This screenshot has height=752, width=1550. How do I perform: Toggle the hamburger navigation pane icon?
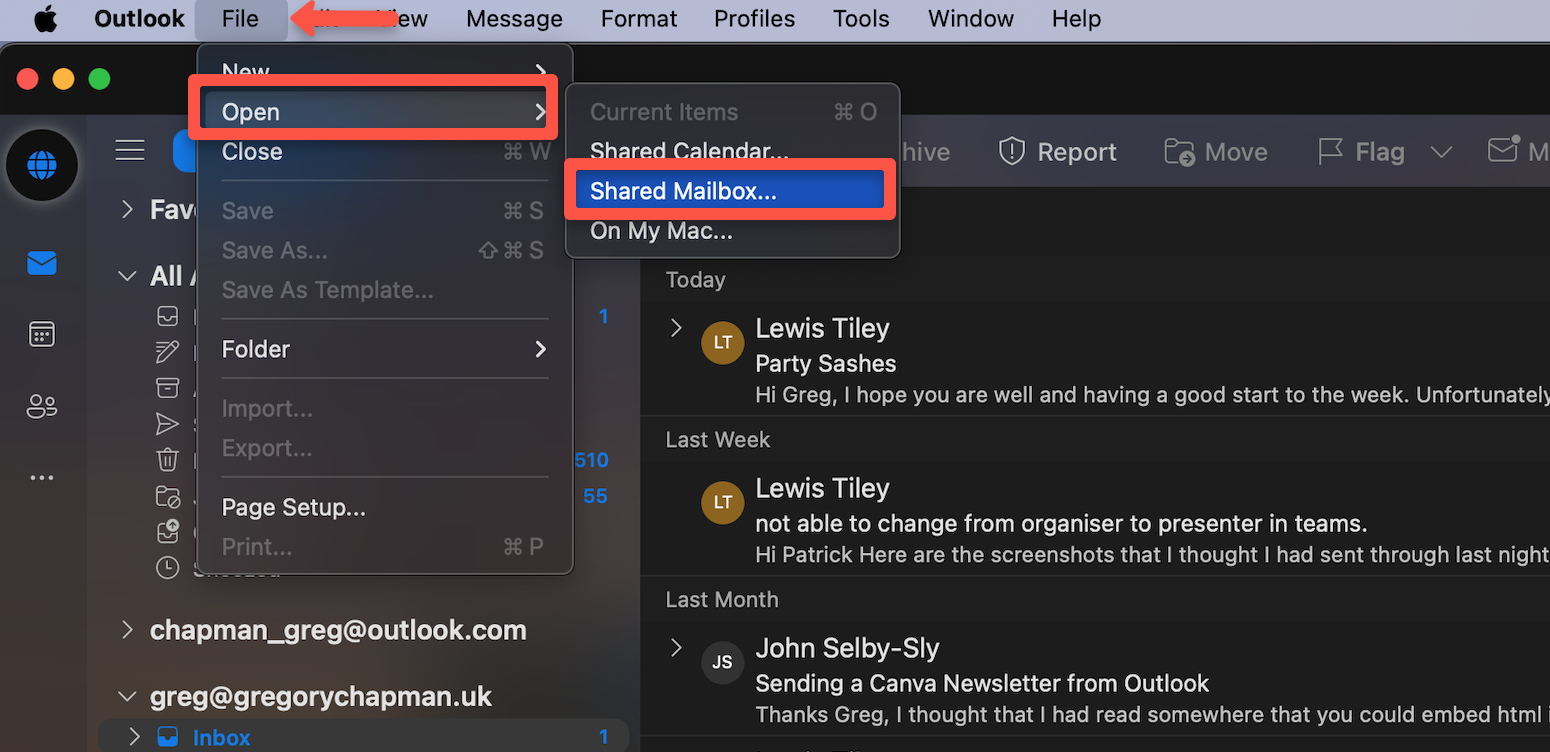click(130, 151)
